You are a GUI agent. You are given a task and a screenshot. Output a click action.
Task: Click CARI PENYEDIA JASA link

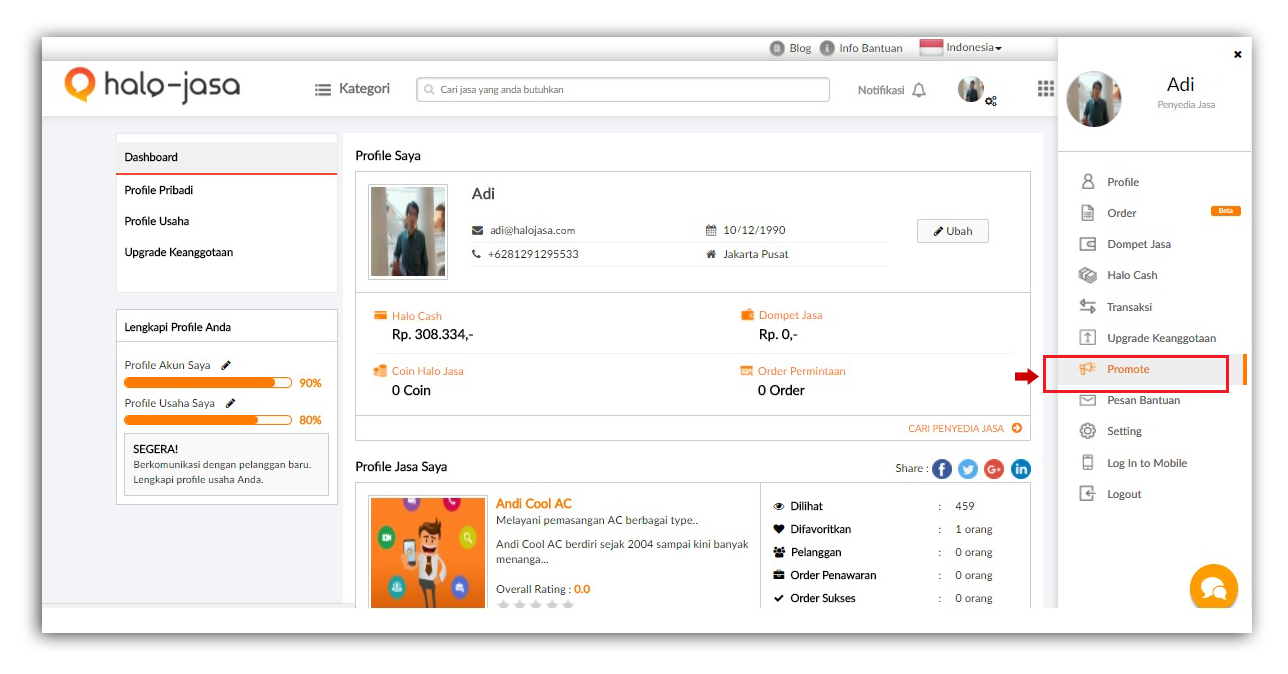click(x=965, y=428)
